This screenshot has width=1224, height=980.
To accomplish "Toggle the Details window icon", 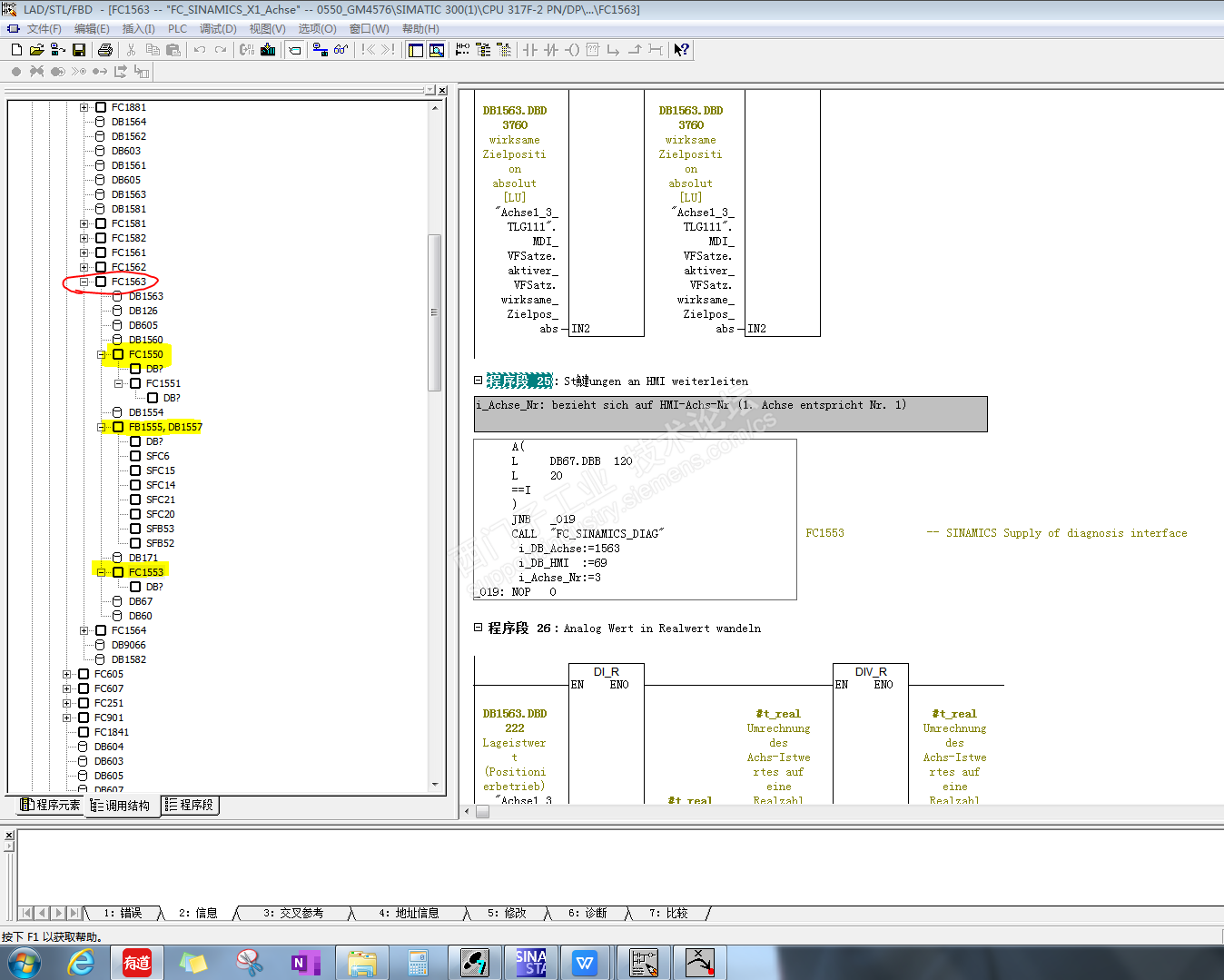I will (x=437, y=50).
